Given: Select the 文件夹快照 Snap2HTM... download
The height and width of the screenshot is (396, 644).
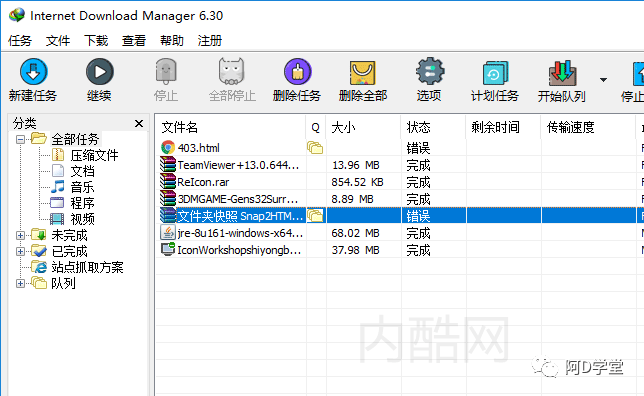Looking at the screenshot, I should [x=399, y=216].
